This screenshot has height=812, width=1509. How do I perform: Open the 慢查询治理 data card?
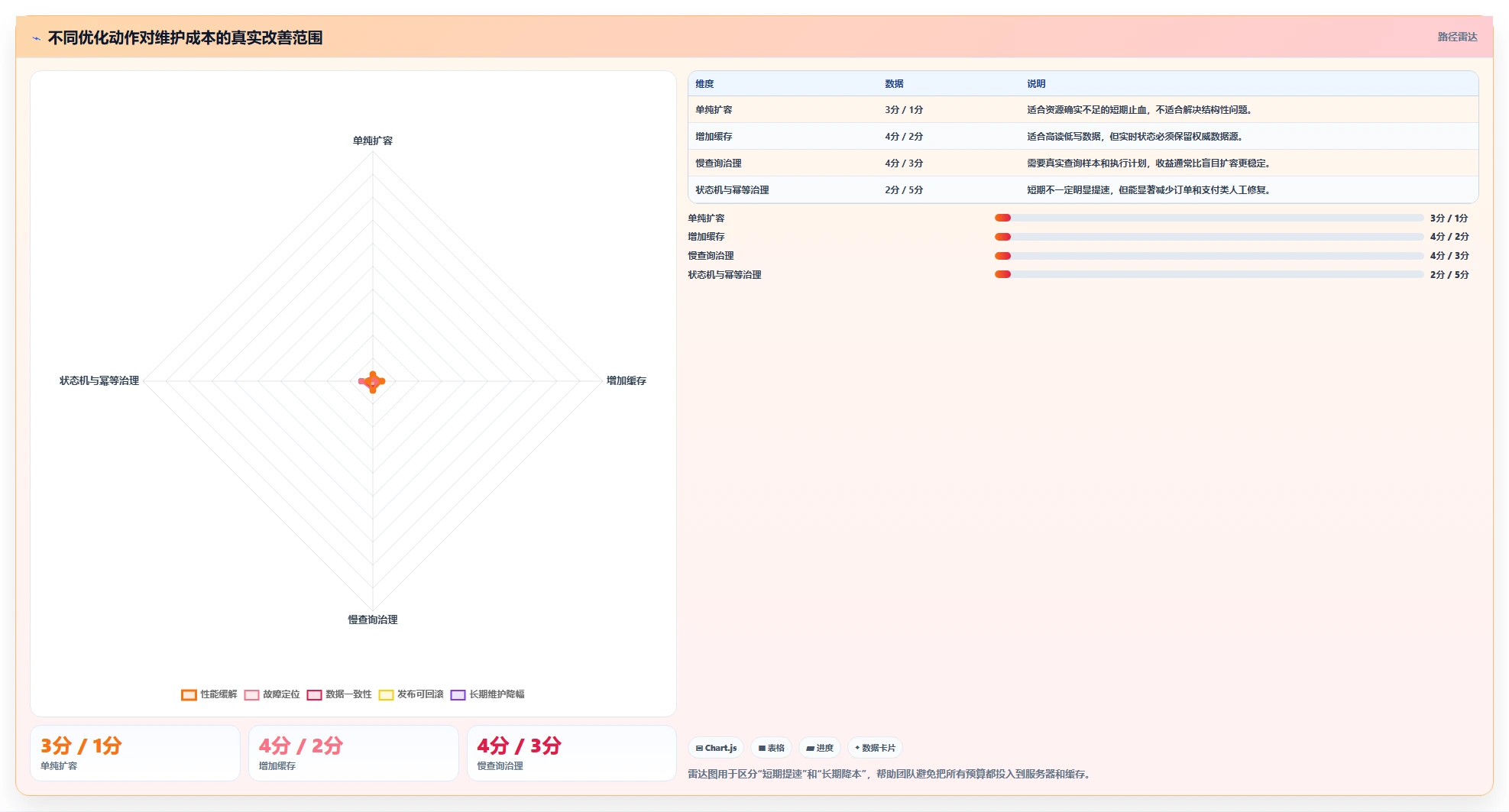click(x=572, y=753)
